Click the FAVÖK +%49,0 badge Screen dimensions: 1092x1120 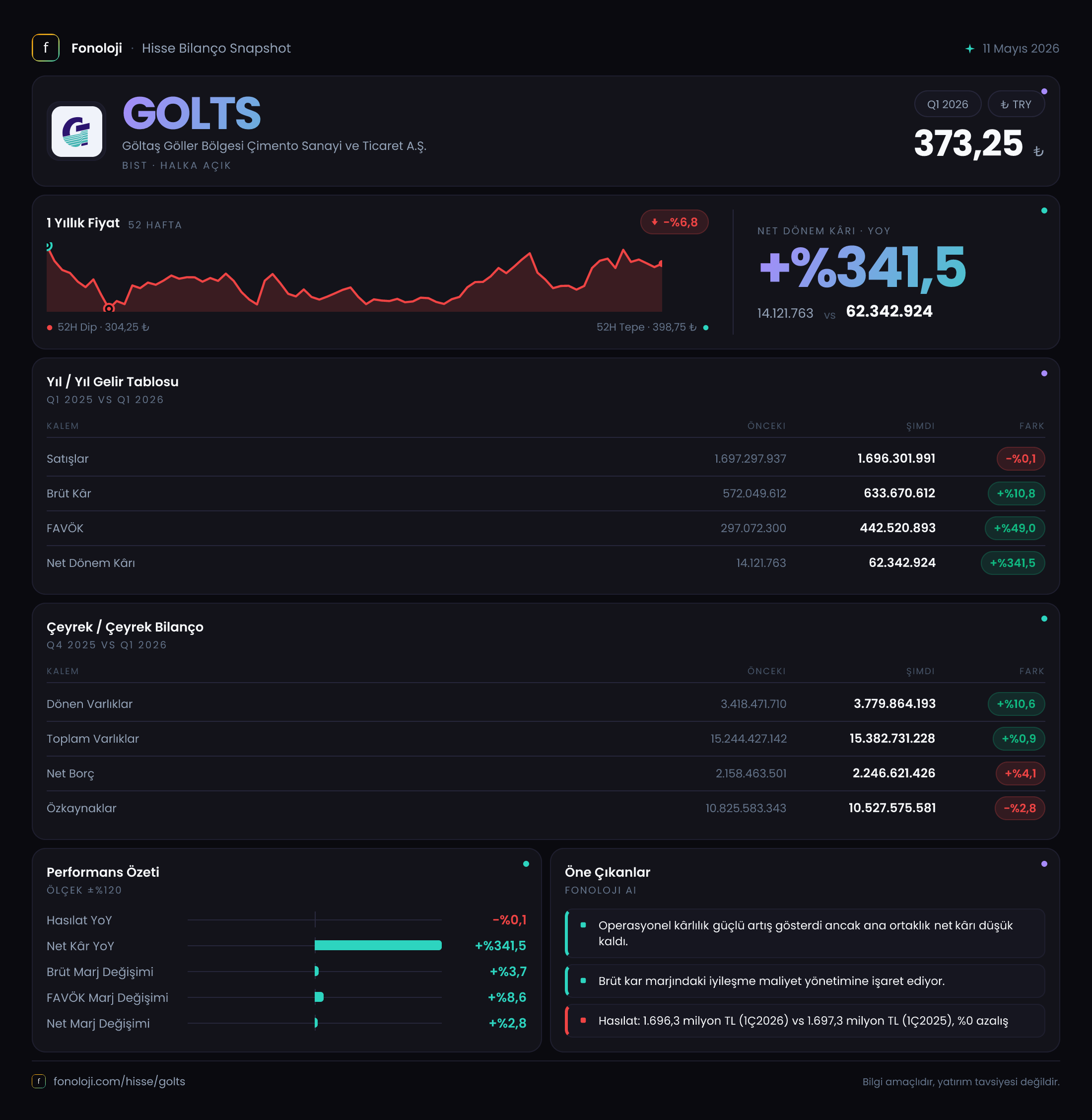[1015, 528]
